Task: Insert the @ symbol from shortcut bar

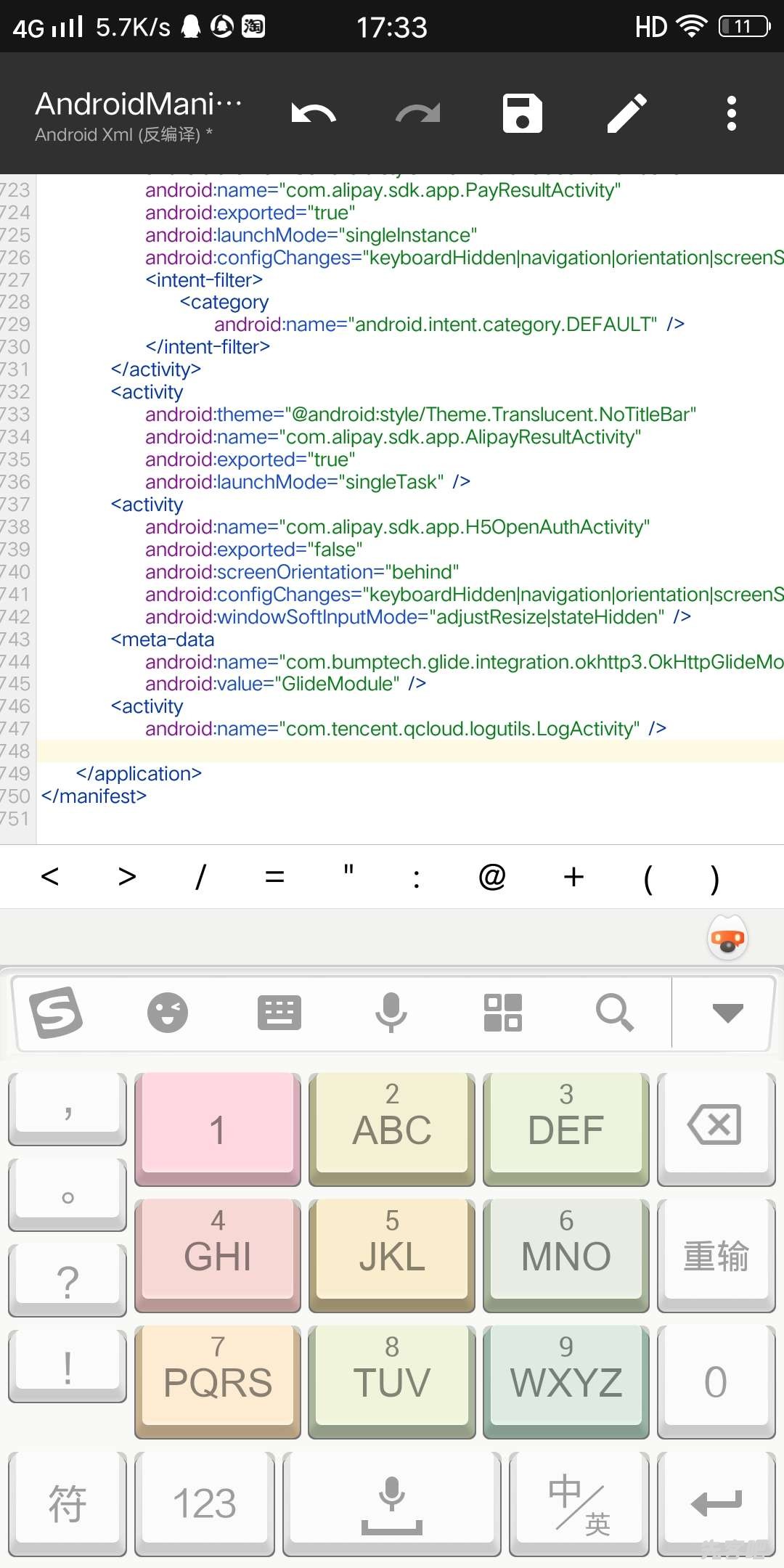Action: click(x=492, y=877)
